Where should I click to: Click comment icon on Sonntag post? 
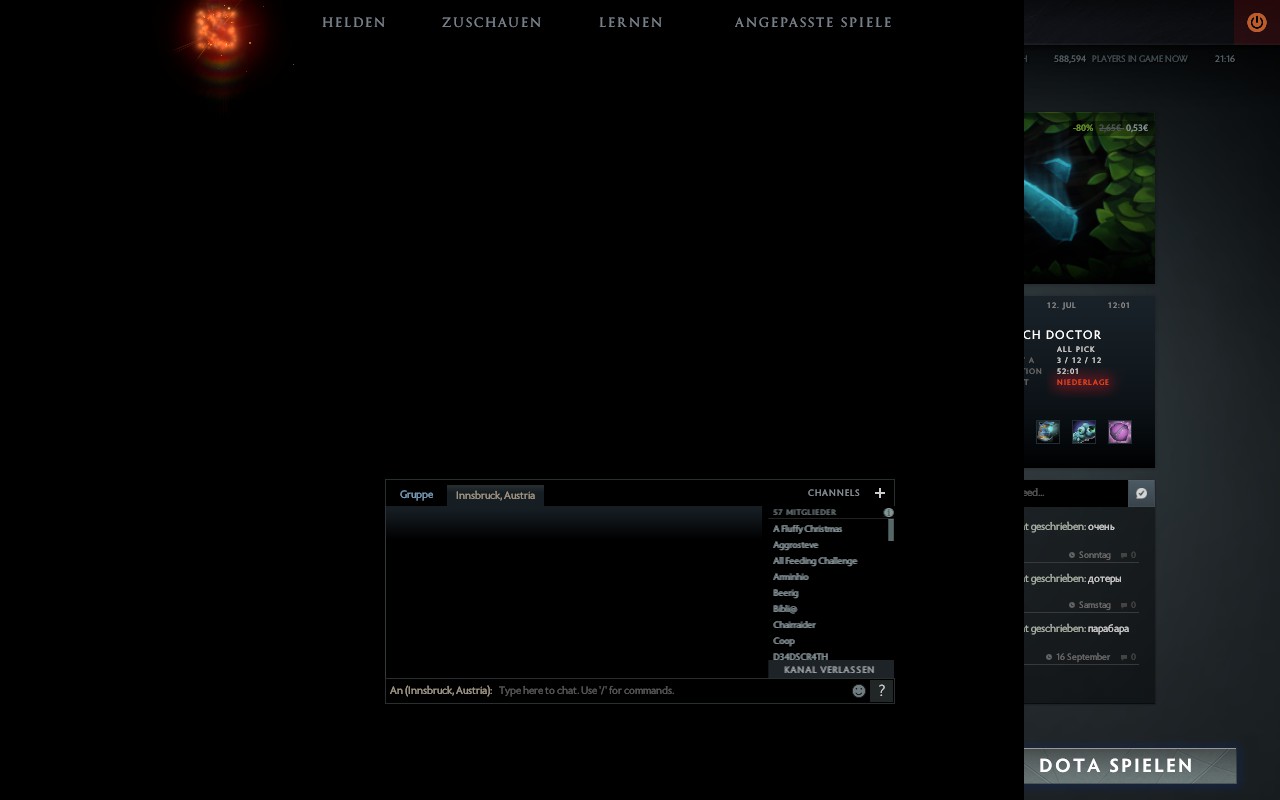pos(1124,555)
